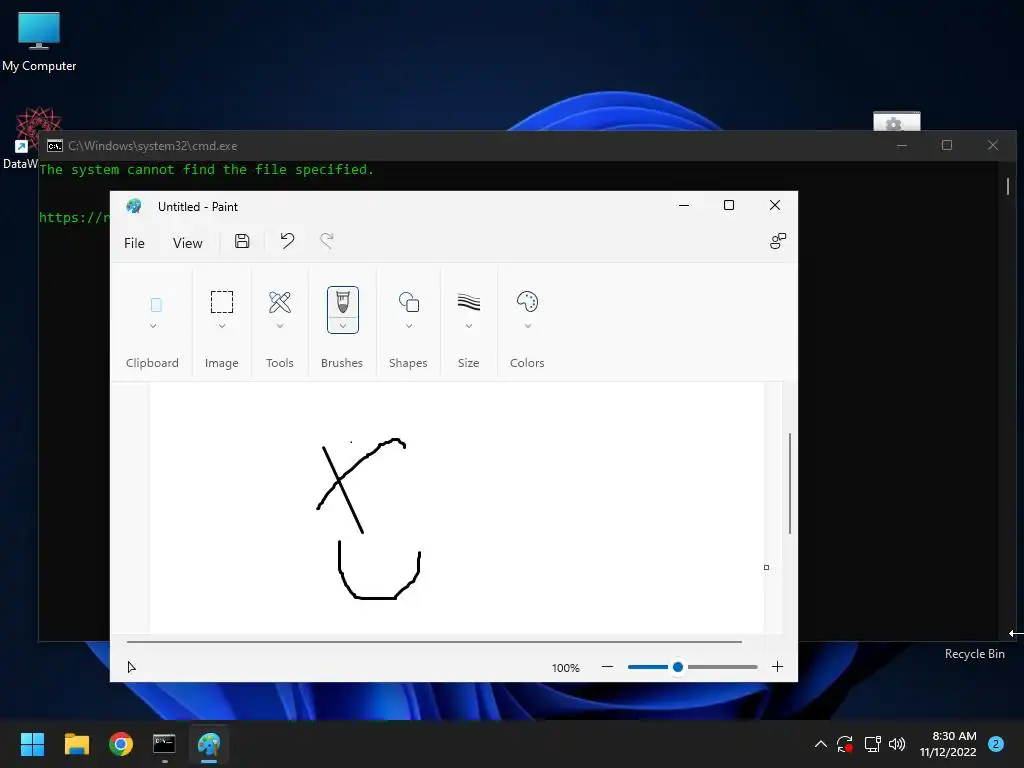Open the Size line thickness icon
The image size is (1024, 768).
point(469,302)
